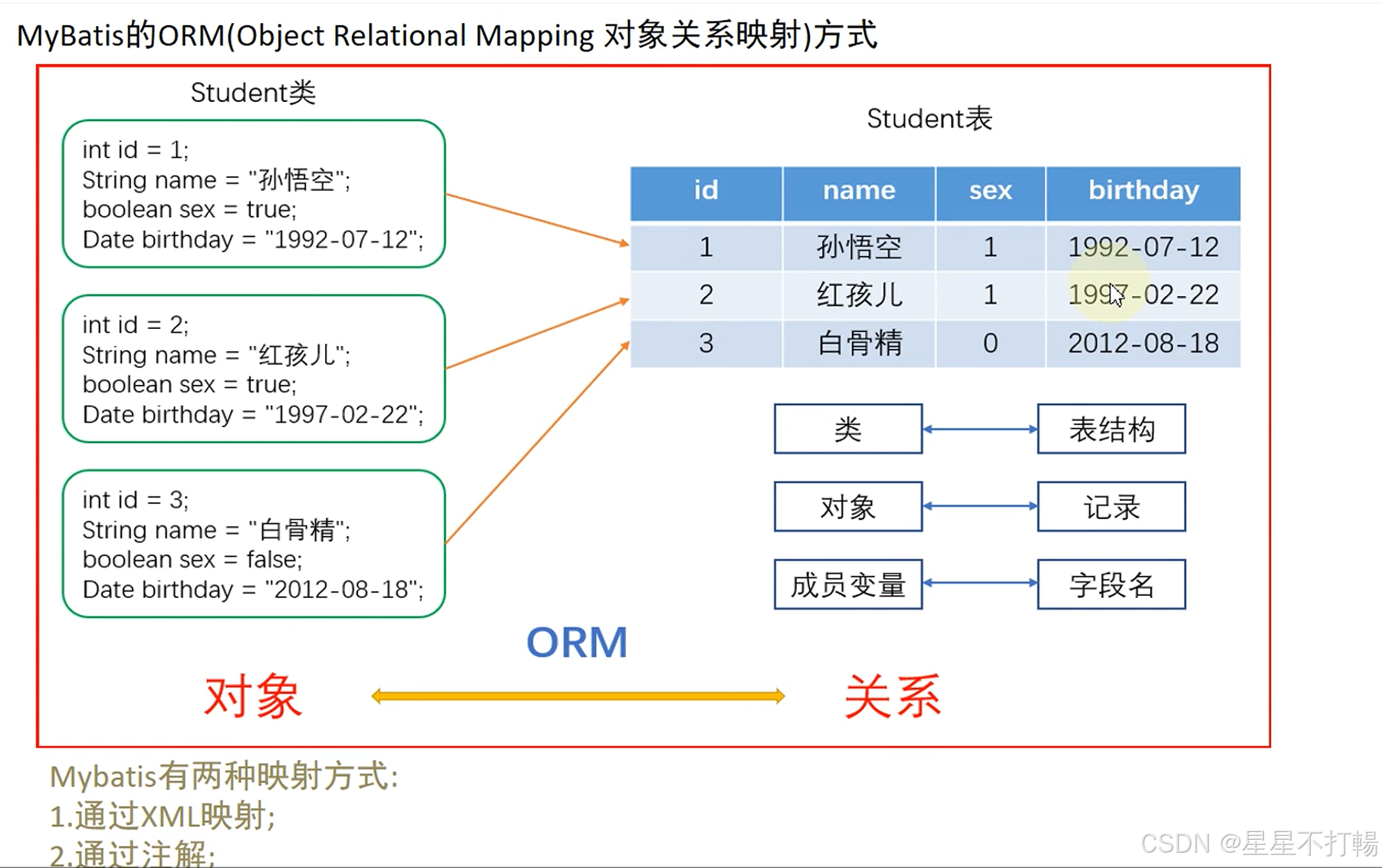
Task: Click the large red '对象' text
Action: pos(253,696)
